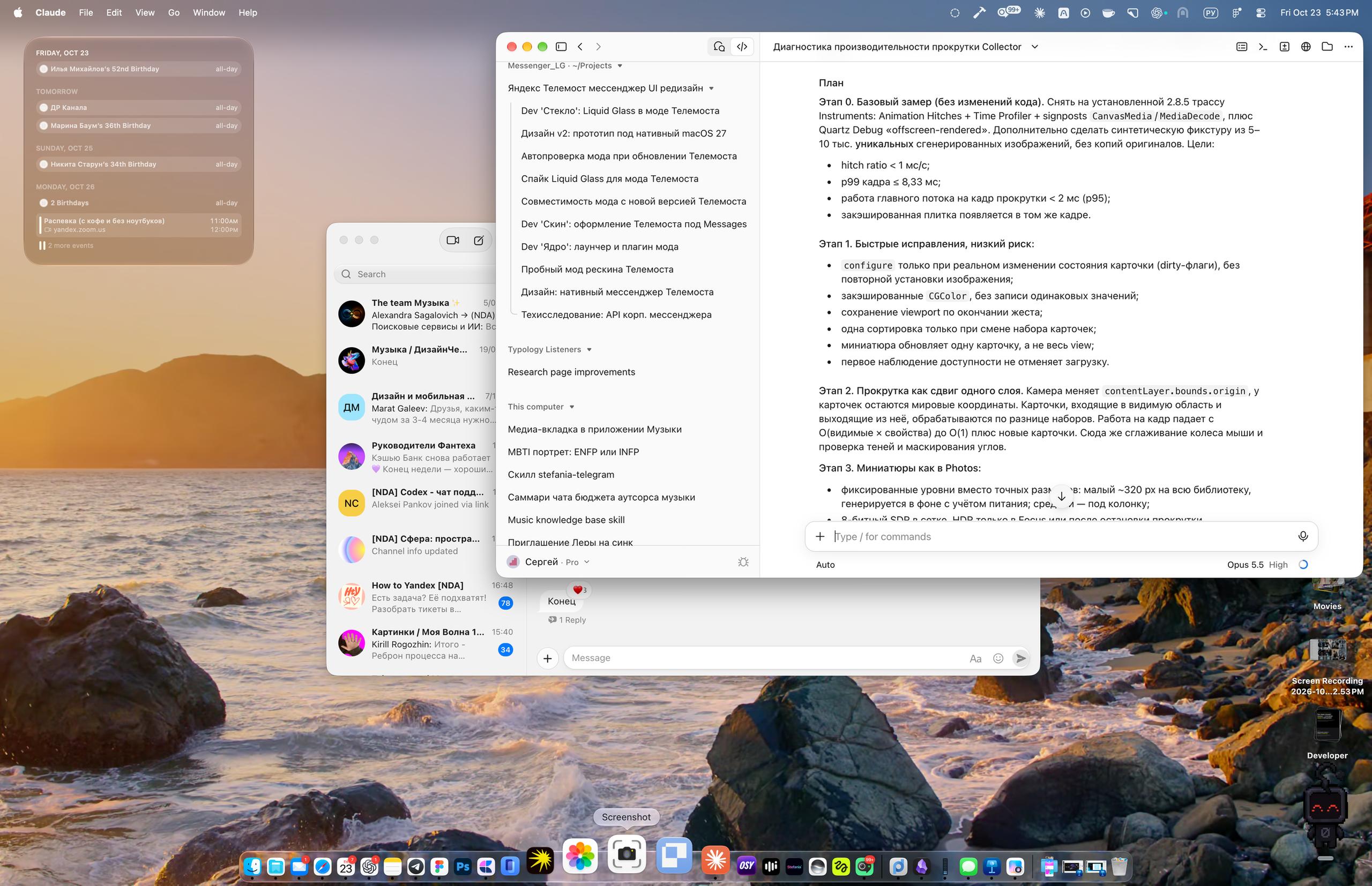The height and width of the screenshot is (886, 1372).
Task: Expand the session title dropdown chevron
Action: coord(1034,47)
